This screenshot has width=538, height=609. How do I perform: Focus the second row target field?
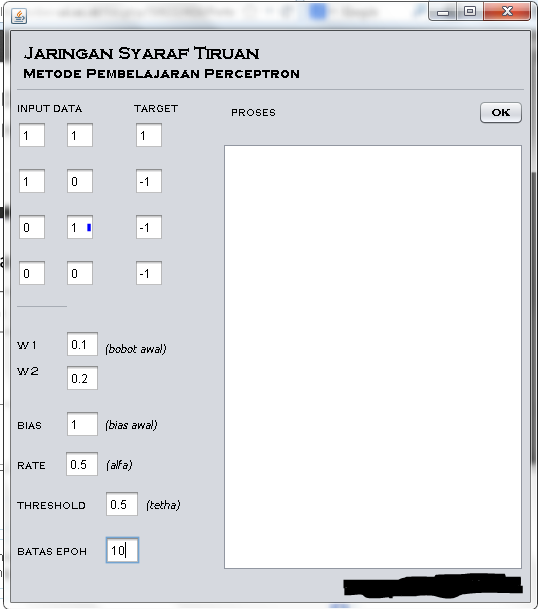[149, 181]
